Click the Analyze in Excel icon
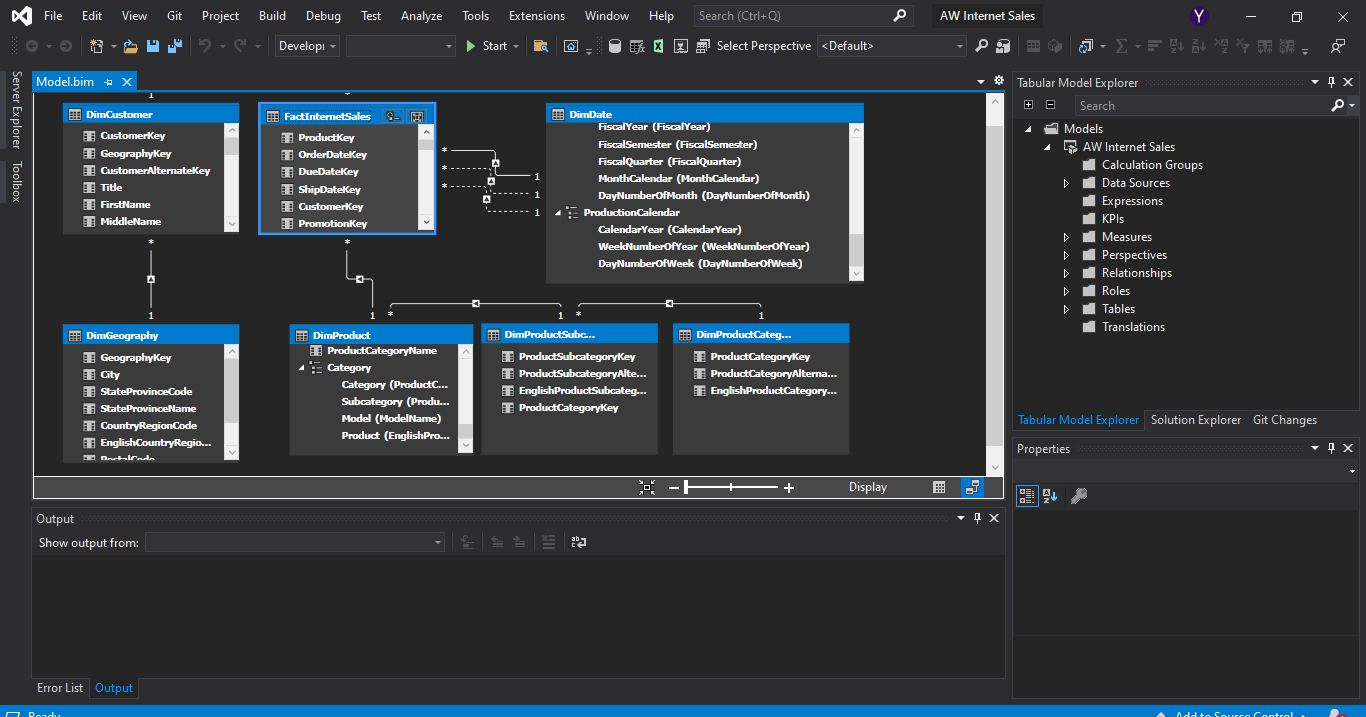Image resolution: width=1366 pixels, height=717 pixels. [x=659, y=46]
